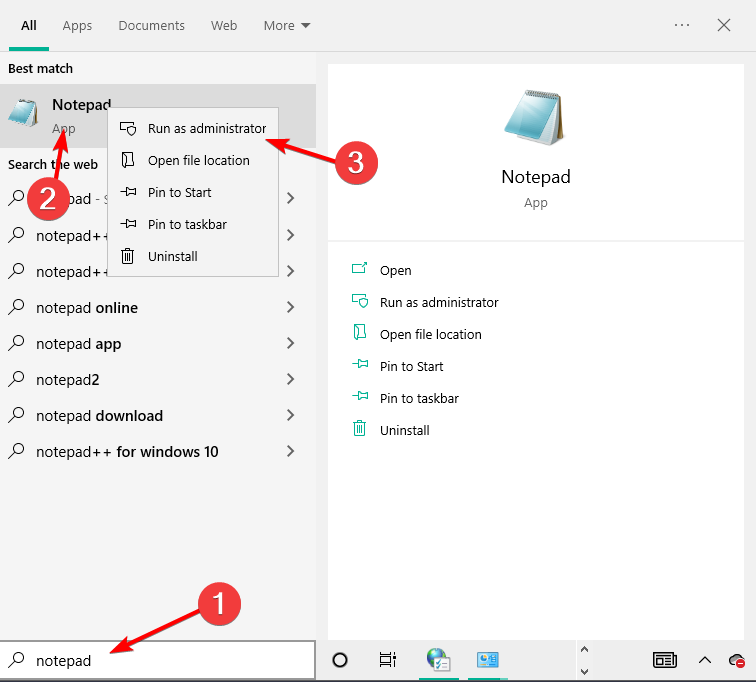
Task: Click the file location icon in context menu
Action: [127, 160]
